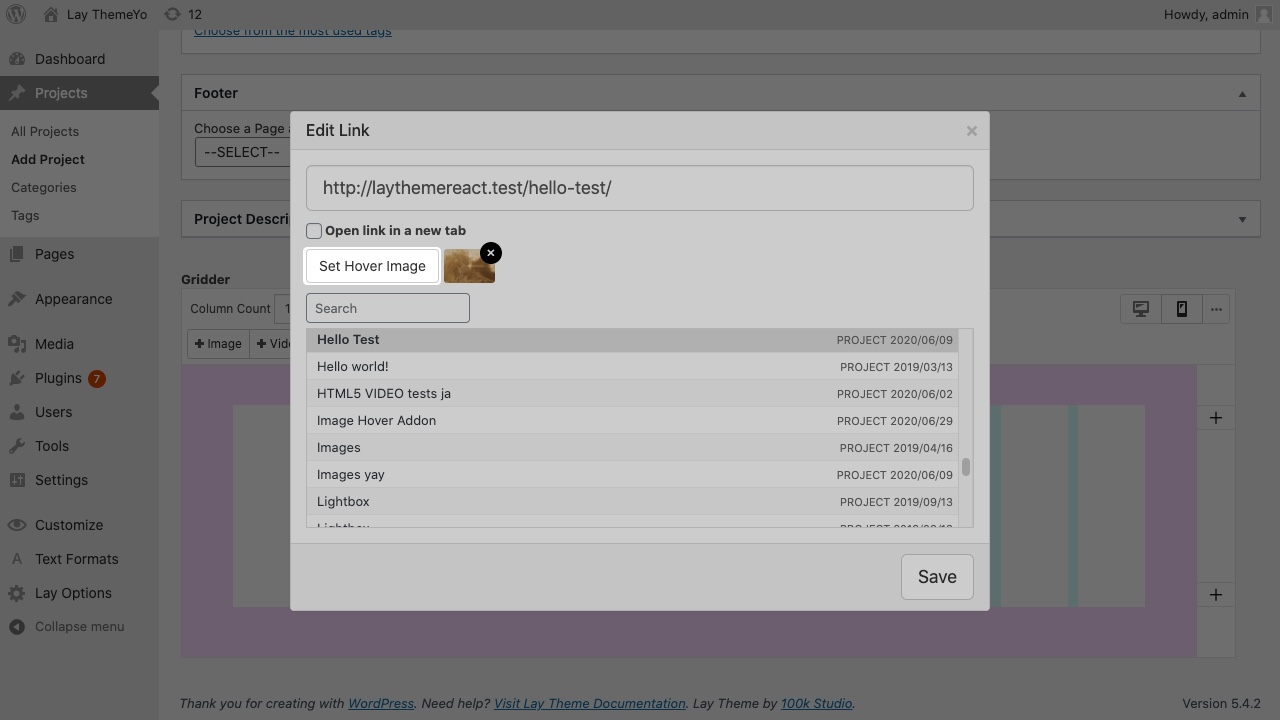The height and width of the screenshot is (720, 1280).
Task: Click the link URL input field
Action: (640, 188)
